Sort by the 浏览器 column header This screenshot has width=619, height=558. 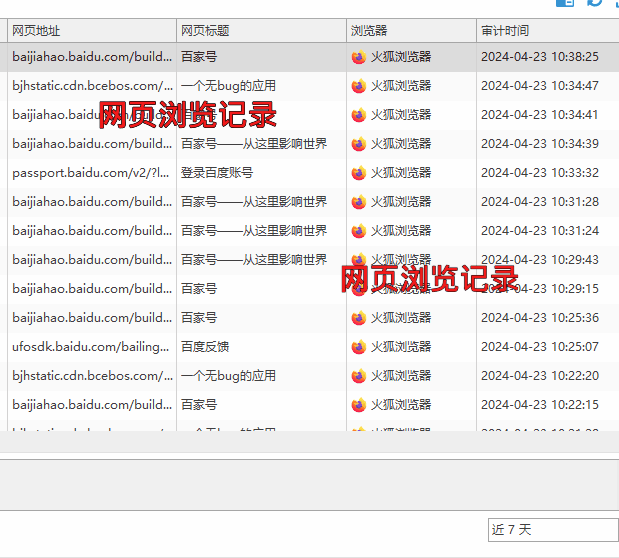(411, 31)
